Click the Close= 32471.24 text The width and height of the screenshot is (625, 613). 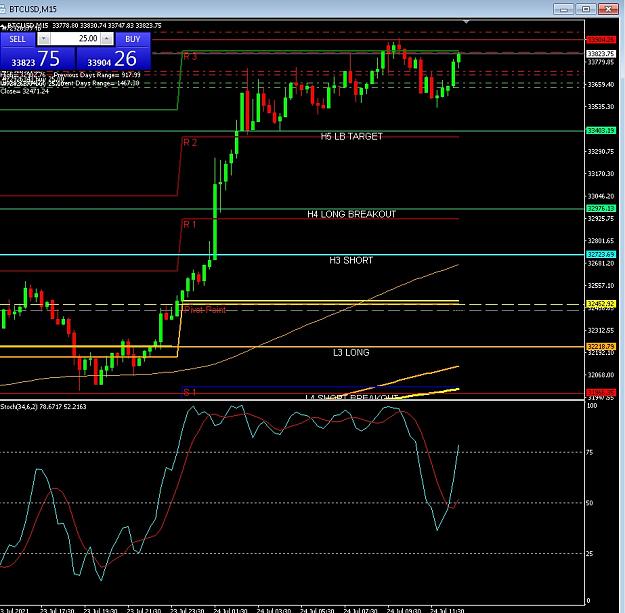coord(25,91)
